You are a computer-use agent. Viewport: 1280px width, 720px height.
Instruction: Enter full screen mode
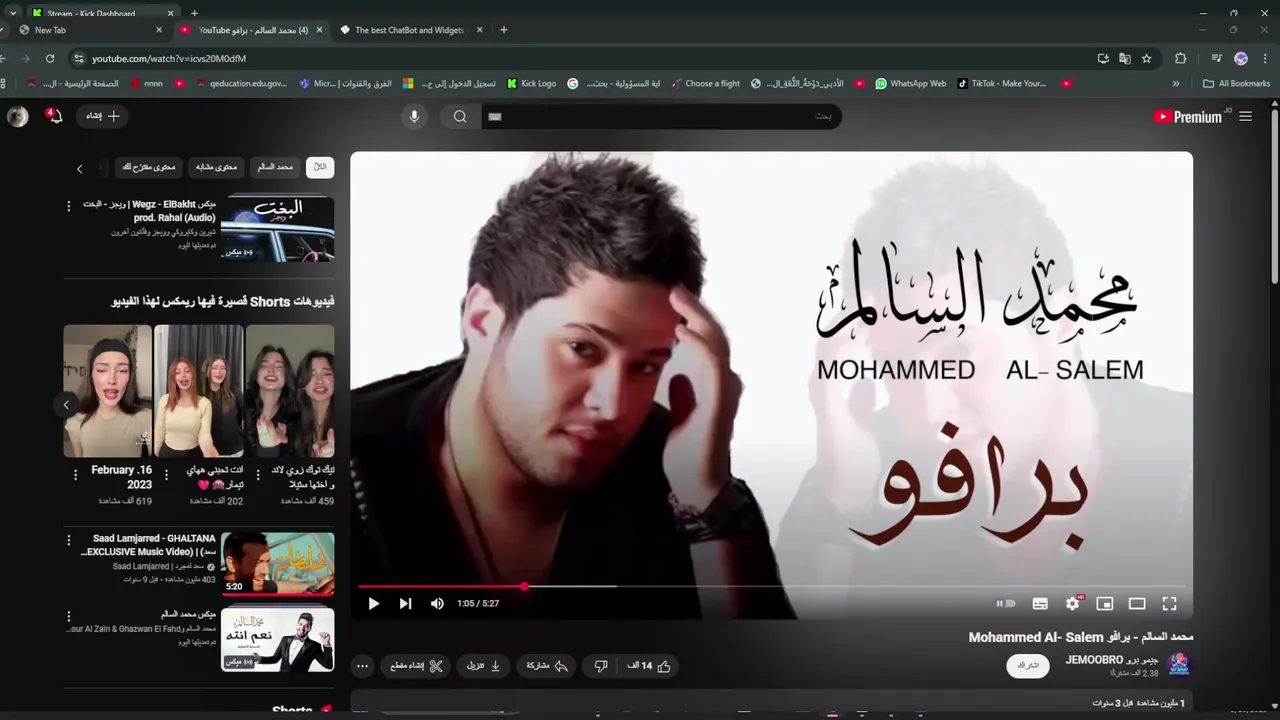coord(1169,603)
